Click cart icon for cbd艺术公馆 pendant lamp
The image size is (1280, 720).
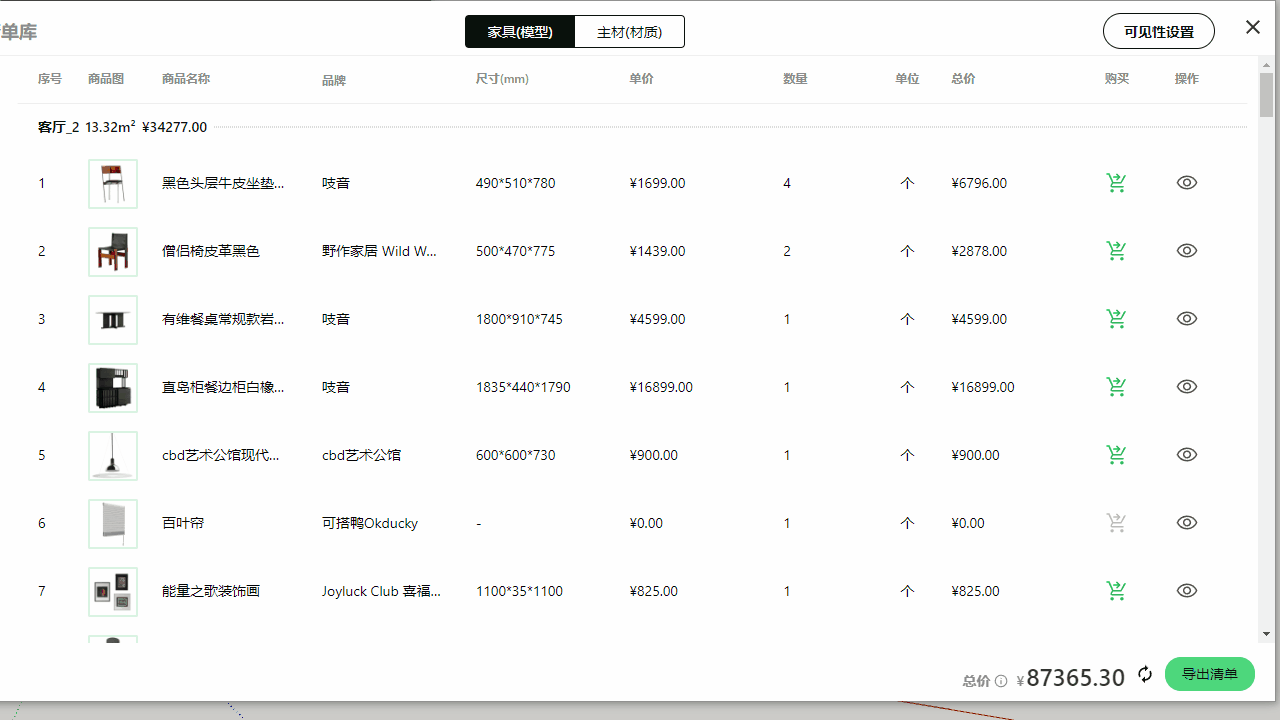click(x=1116, y=455)
